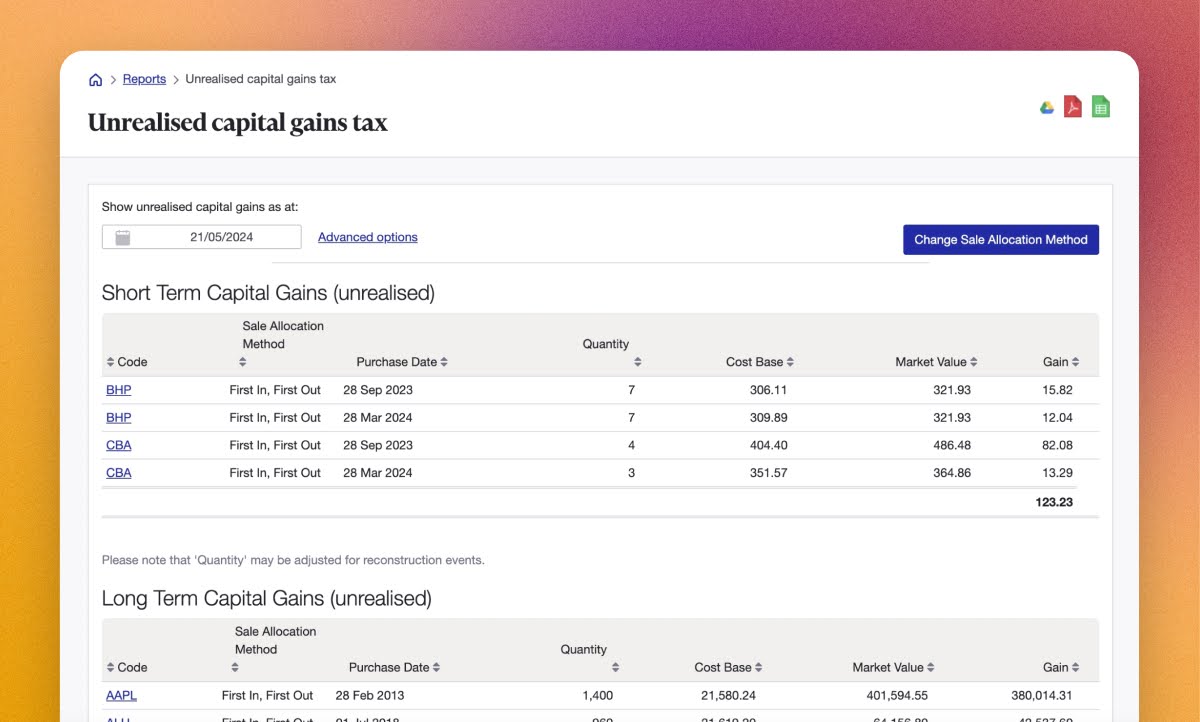Download the report as PDF

(1073, 106)
